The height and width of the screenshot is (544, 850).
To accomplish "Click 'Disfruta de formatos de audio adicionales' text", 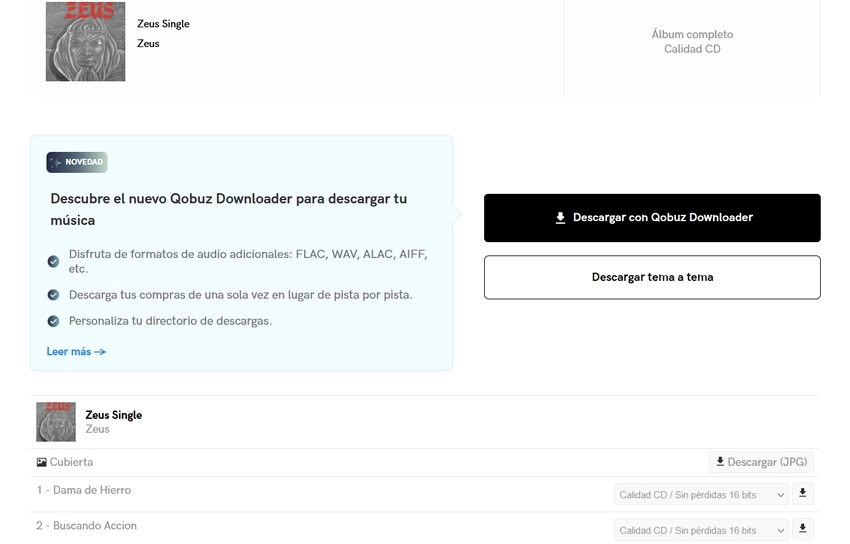I will tap(248, 261).
